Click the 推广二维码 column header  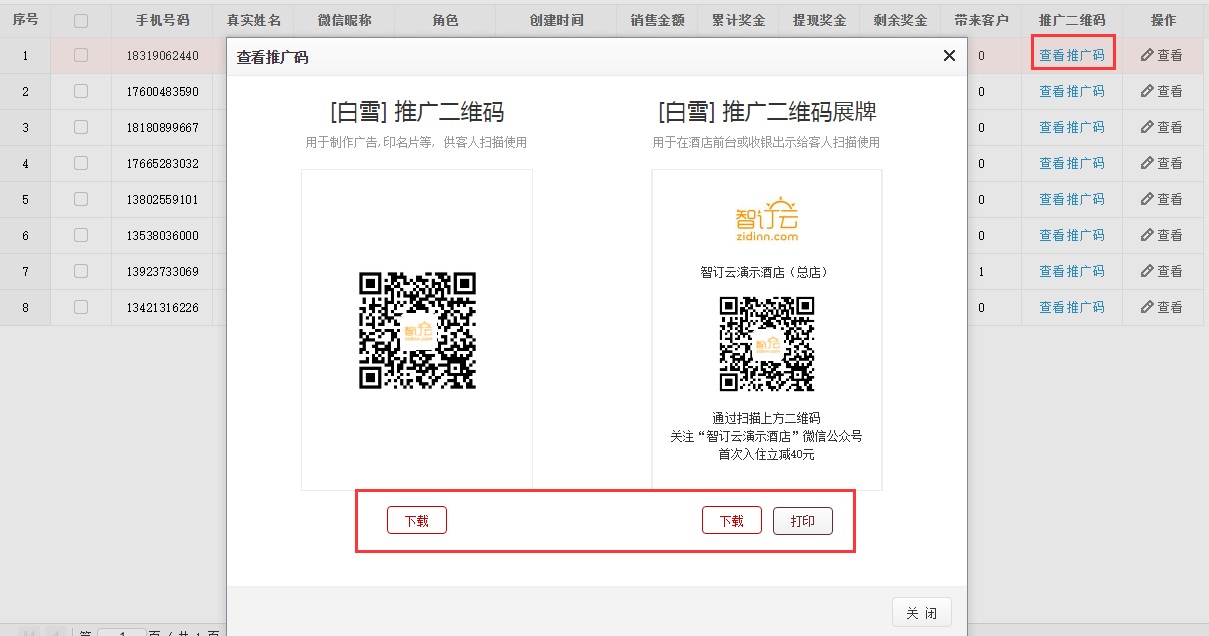click(1072, 20)
